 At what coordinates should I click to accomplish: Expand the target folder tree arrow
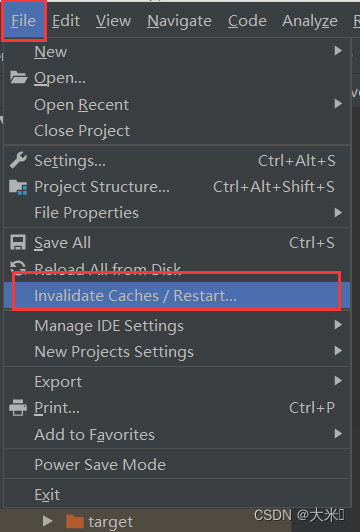coord(48,521)
